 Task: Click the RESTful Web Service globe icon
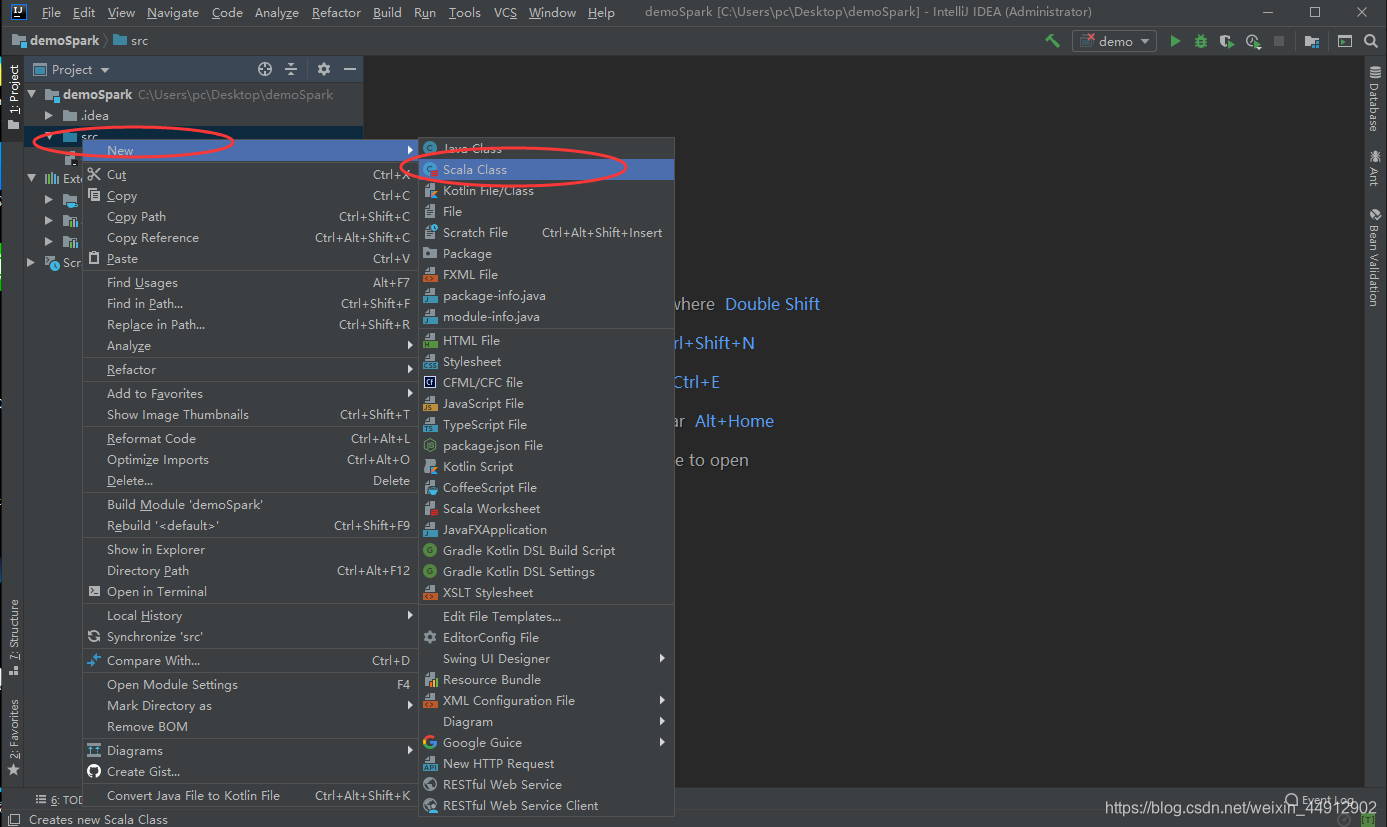coord(430,784)
